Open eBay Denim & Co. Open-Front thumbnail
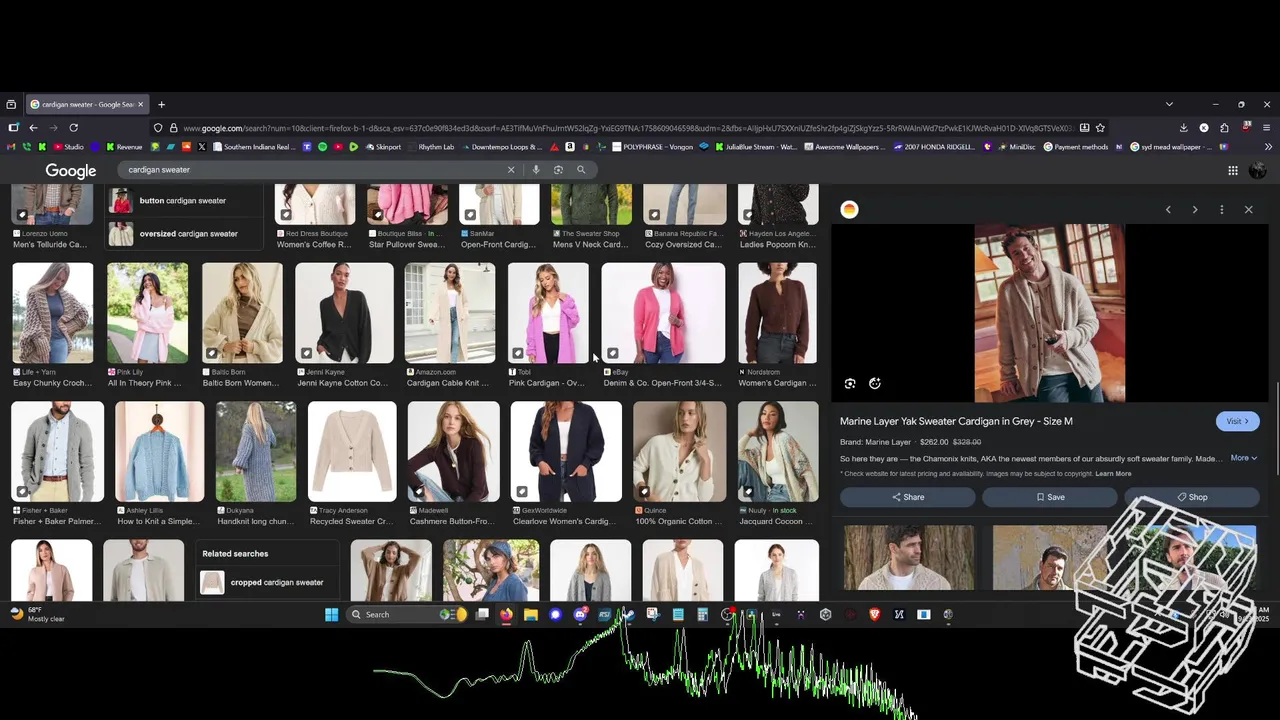The width and height of the screenshot is (1280, 720). pyautogui.click(x=664, y=313)
